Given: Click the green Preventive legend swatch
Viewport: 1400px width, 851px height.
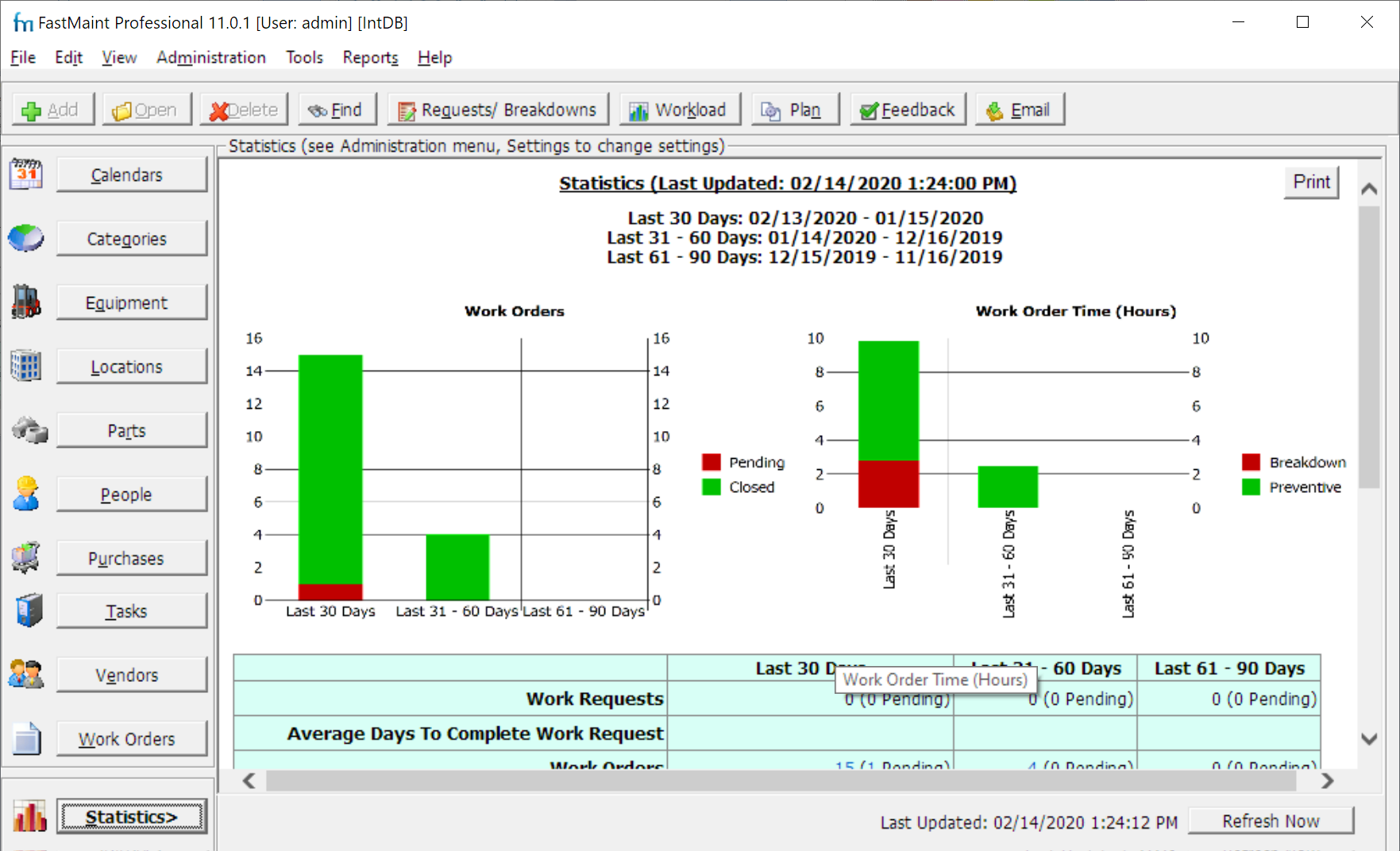Looking at the screenshot, I should [1251, 487].
